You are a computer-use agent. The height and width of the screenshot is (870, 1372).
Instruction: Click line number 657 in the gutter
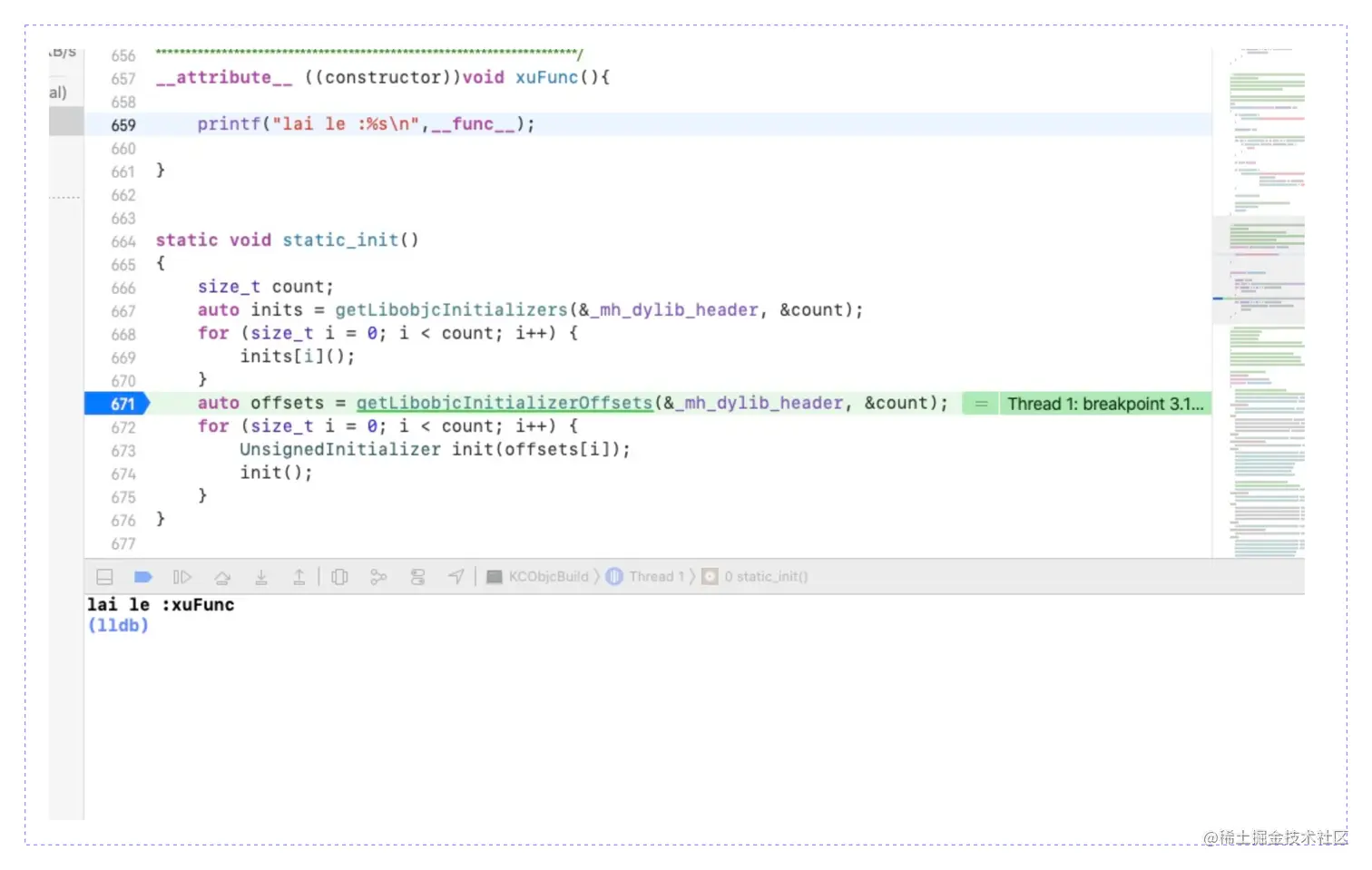[x=123, y=79]
